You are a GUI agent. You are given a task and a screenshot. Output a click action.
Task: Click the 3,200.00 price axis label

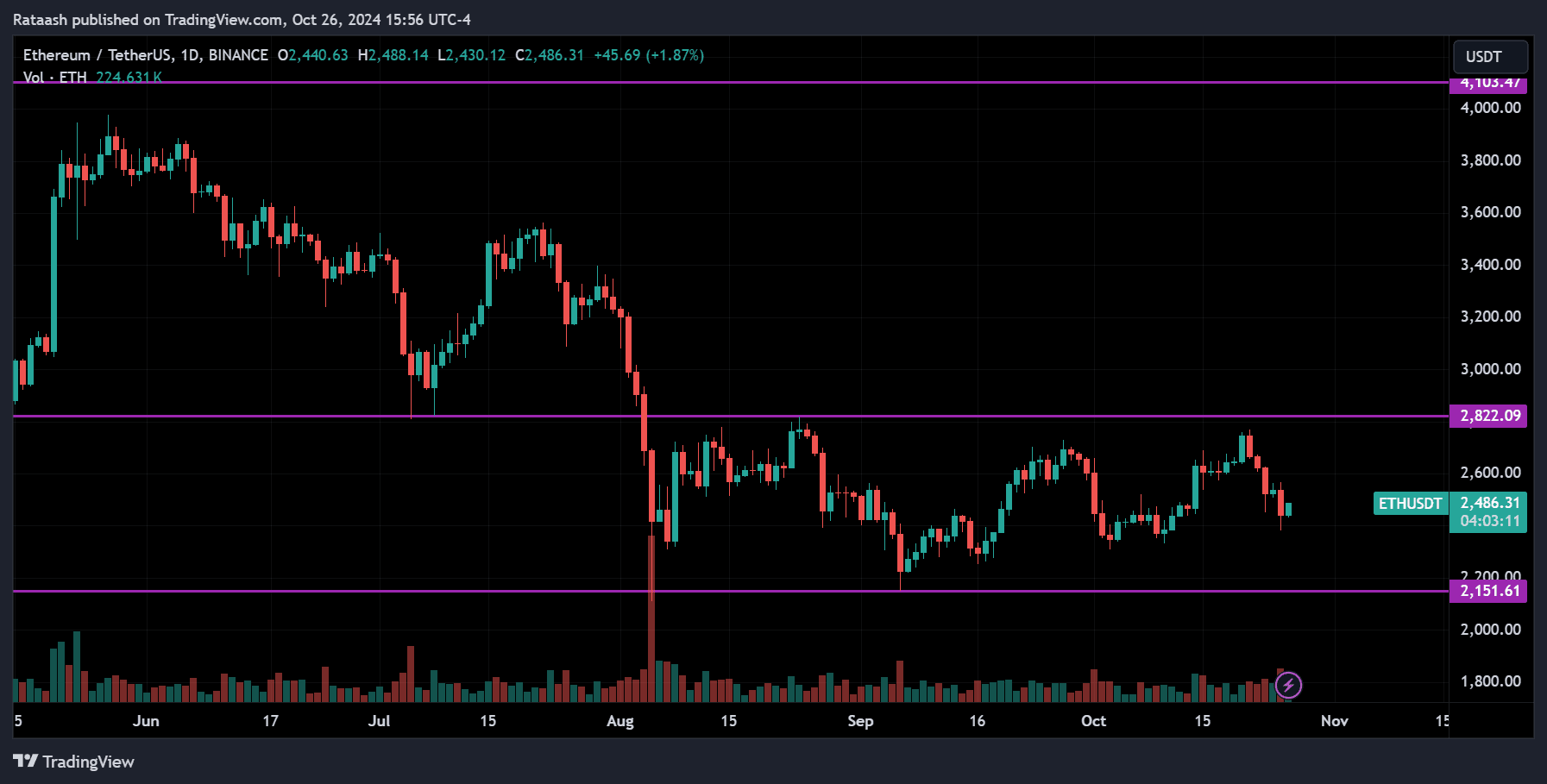pyautogui.click(x=1490, y=317)
